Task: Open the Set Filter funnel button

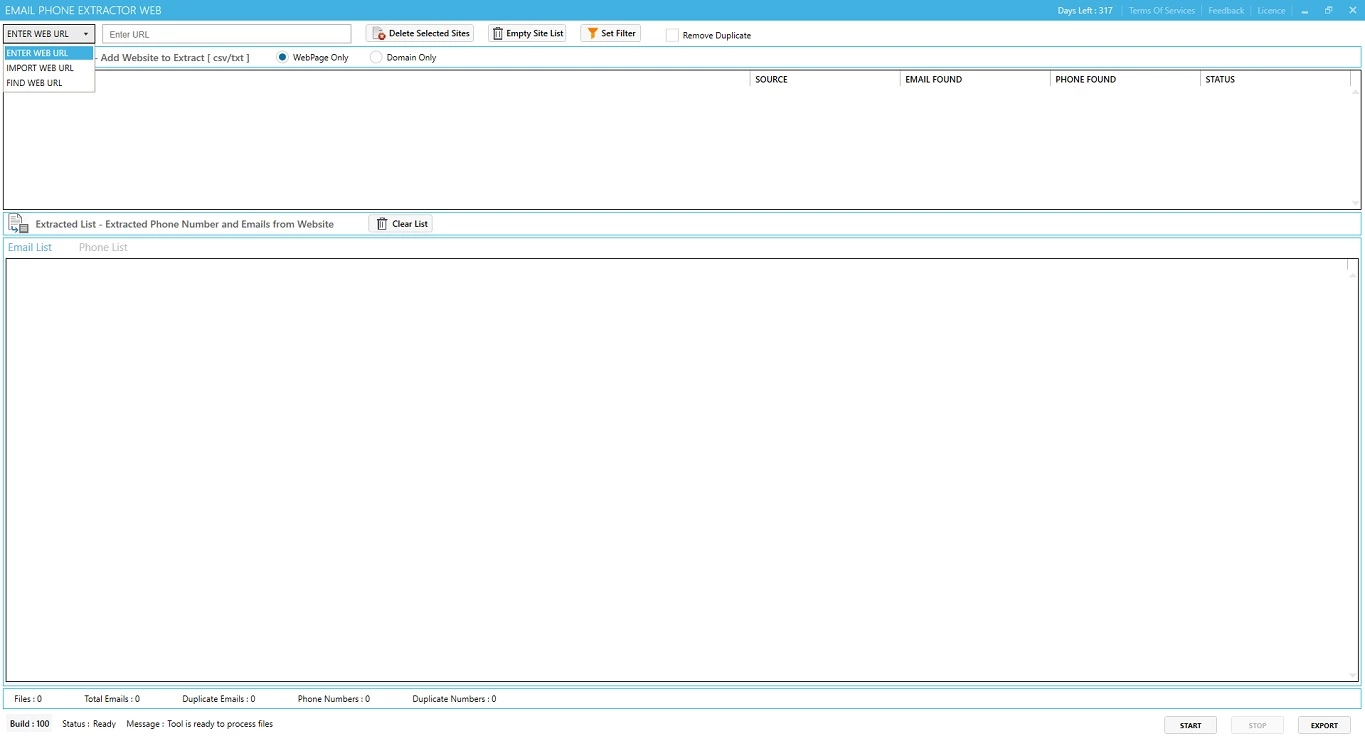Action: pos(592,34)
